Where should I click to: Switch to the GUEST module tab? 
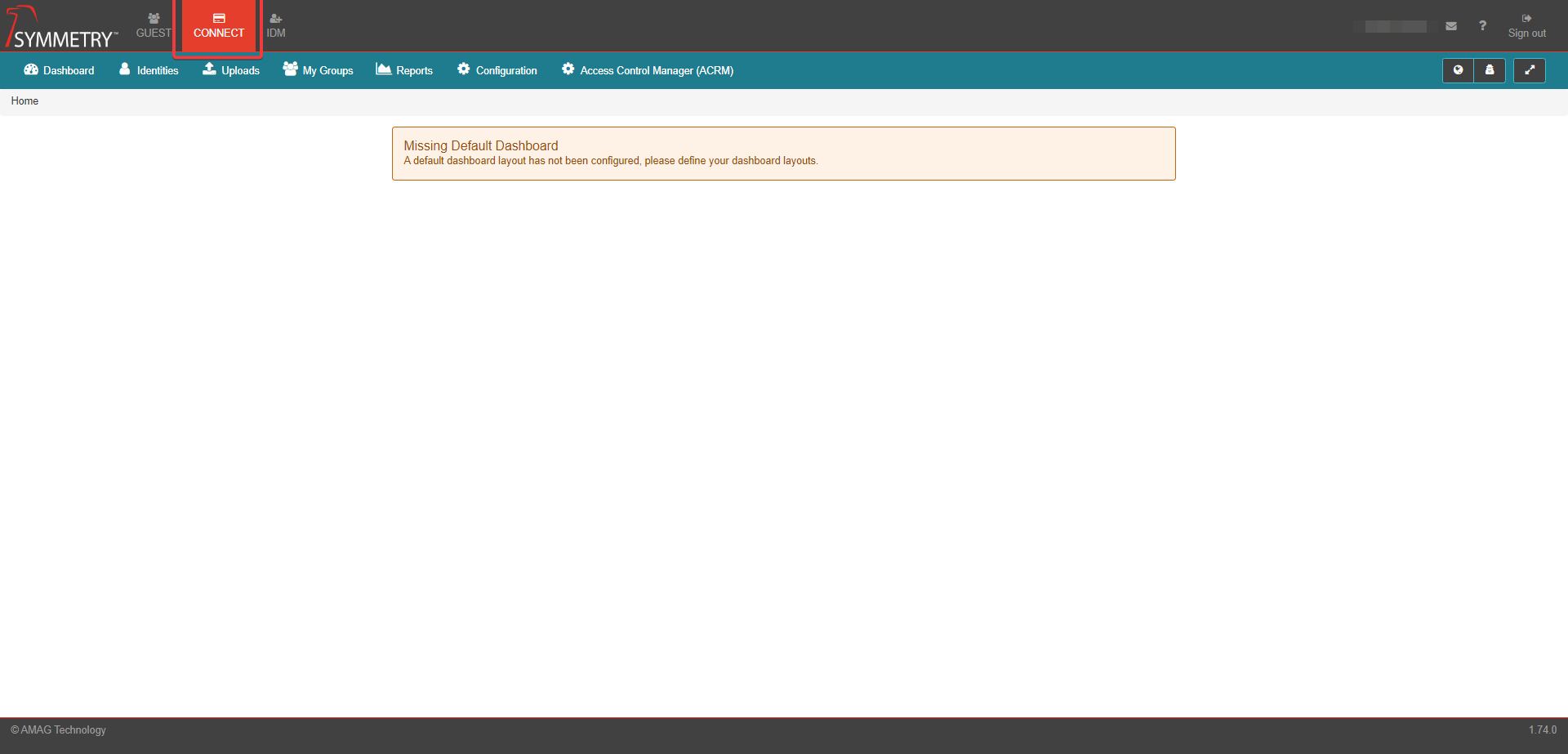point(154,26)
